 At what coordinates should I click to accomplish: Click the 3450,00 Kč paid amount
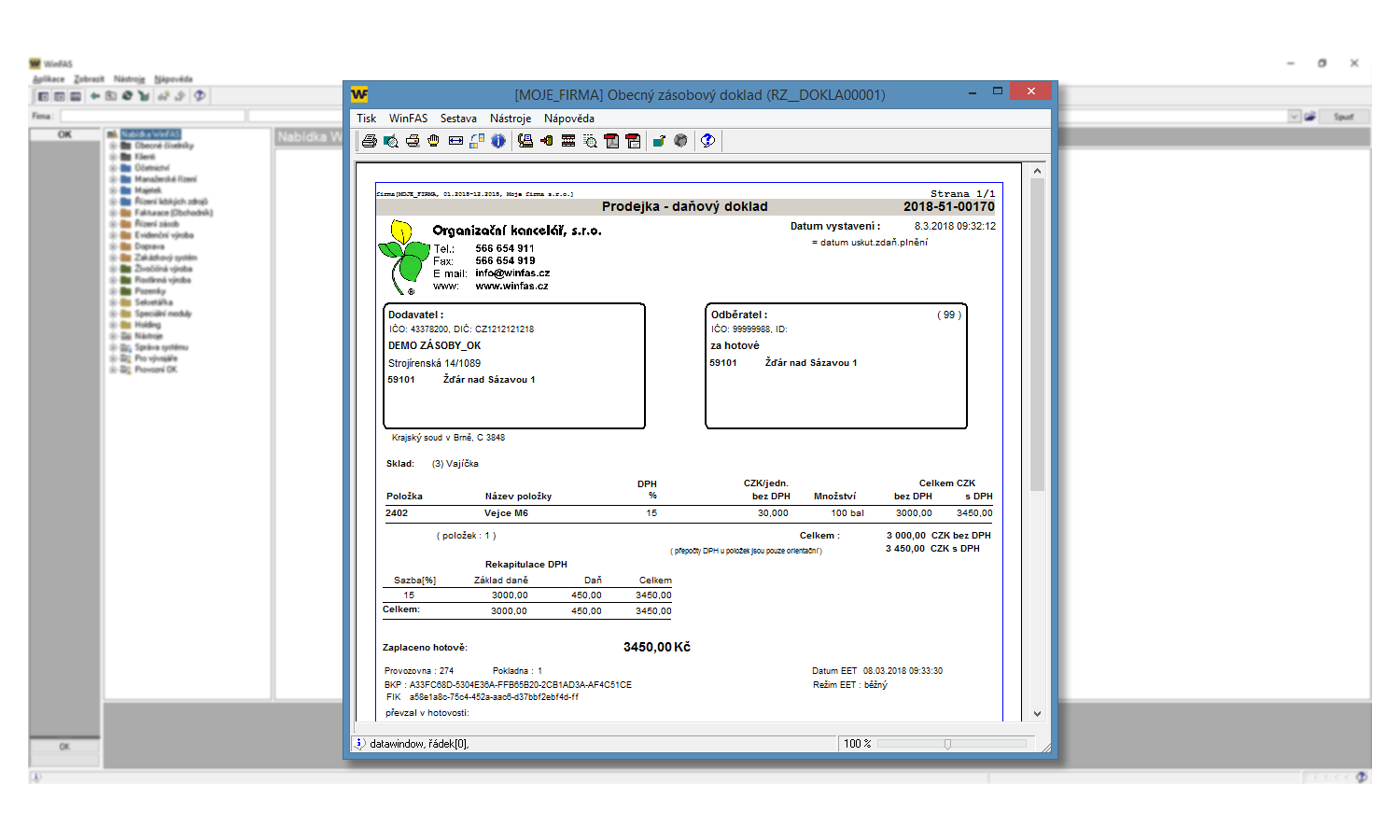click(657, 647)
